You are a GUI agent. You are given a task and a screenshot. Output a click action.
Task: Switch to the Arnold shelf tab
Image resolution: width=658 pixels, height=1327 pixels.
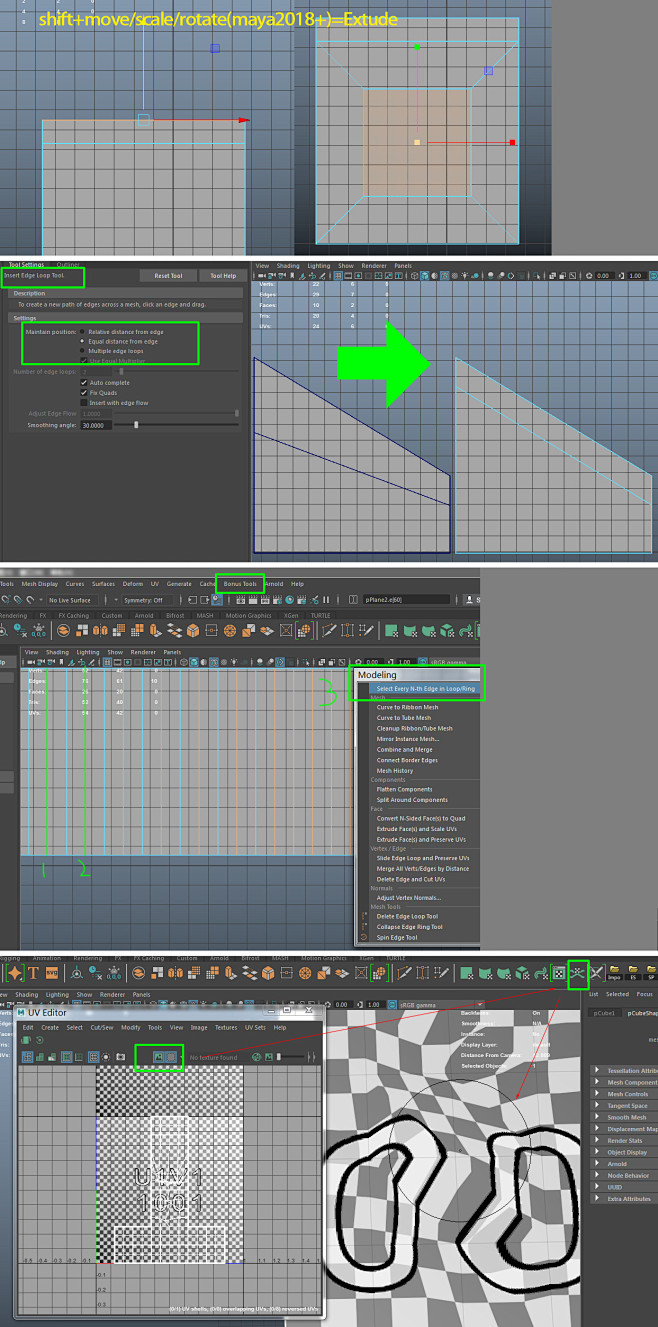[x=143, y=616]
